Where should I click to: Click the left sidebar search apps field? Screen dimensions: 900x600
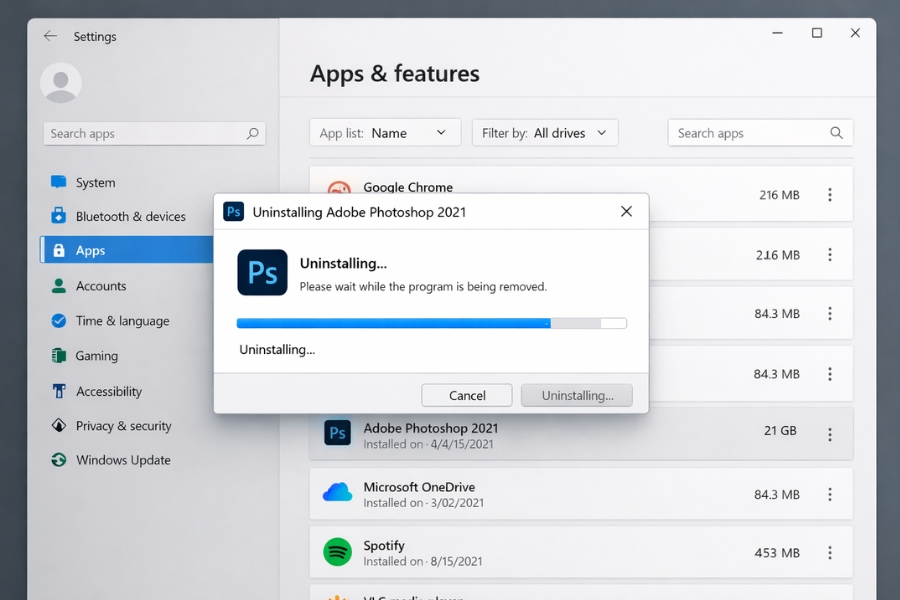point(143,133)
